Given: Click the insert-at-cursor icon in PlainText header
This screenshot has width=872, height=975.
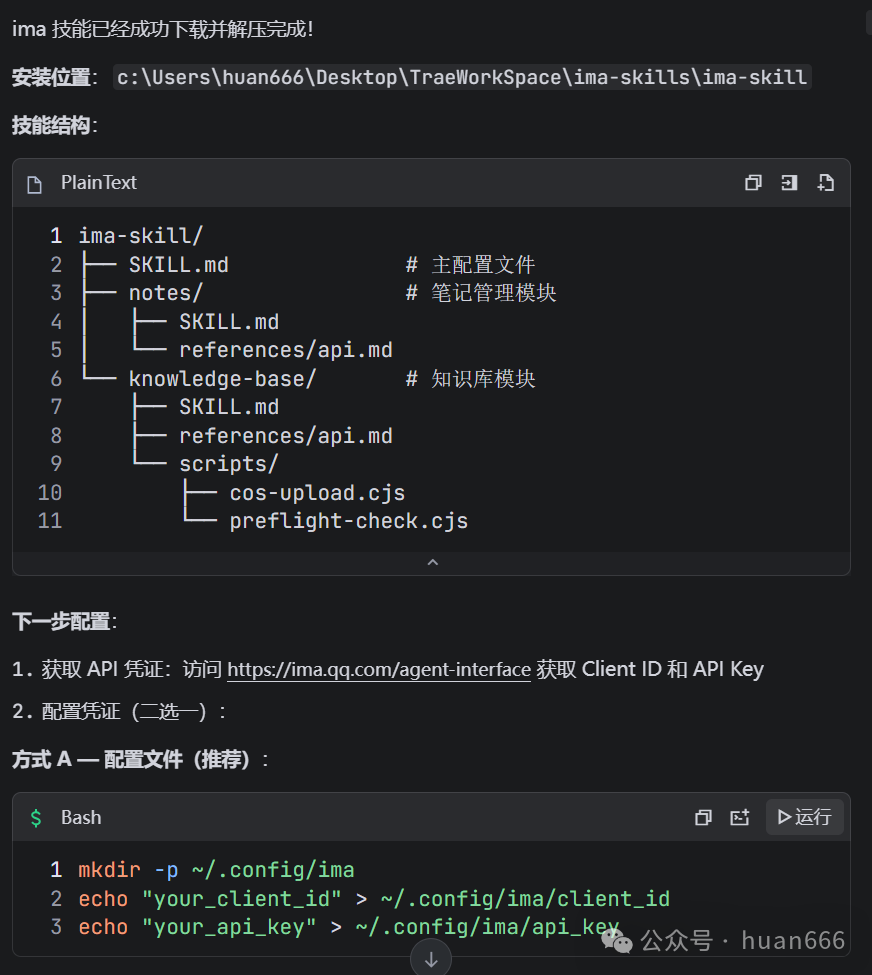Looking at the screenshot, I should (789, 183).
